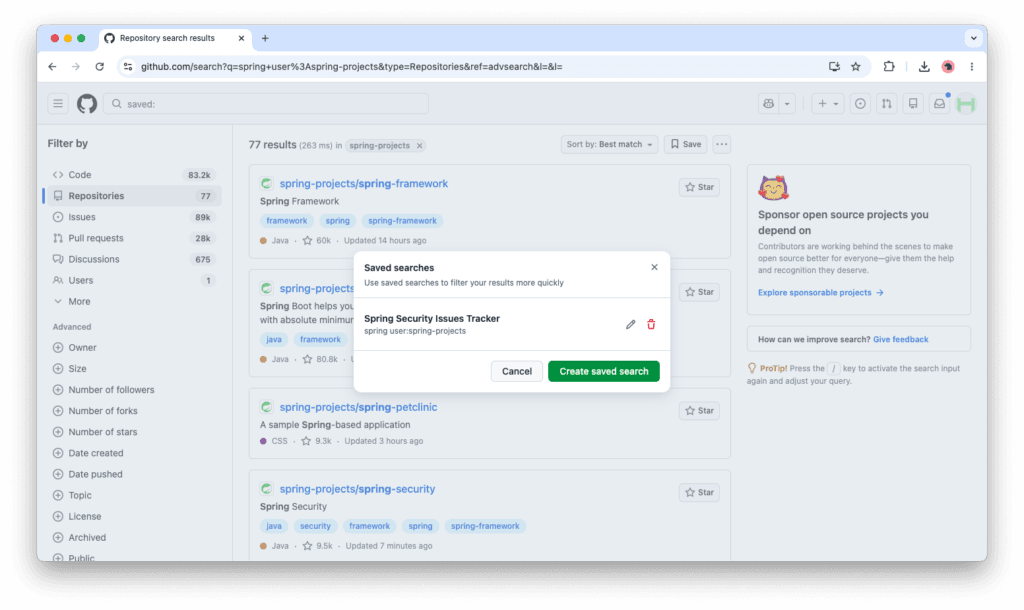Open the browser extensions puzzle icon
This screenshot has height=610, width=1024.
[x=889, y=67]
